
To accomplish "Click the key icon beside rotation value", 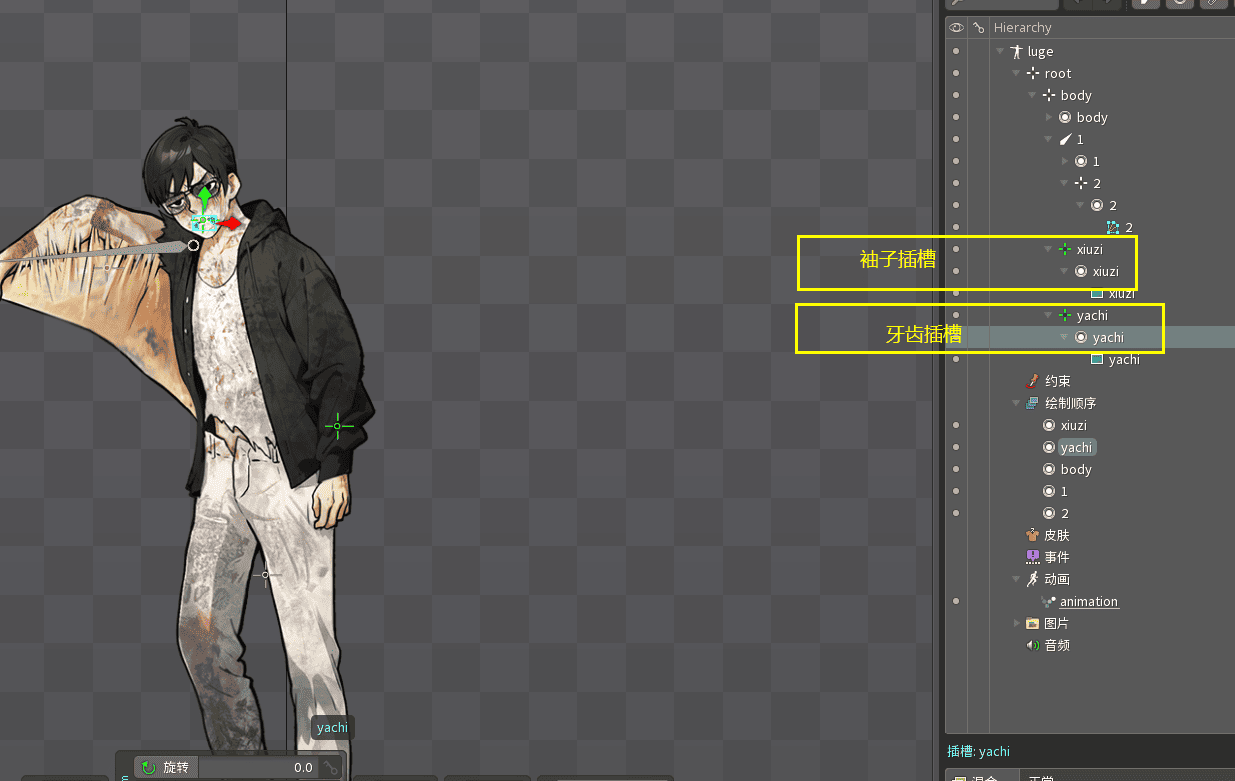I will click(x=330, y=768).
